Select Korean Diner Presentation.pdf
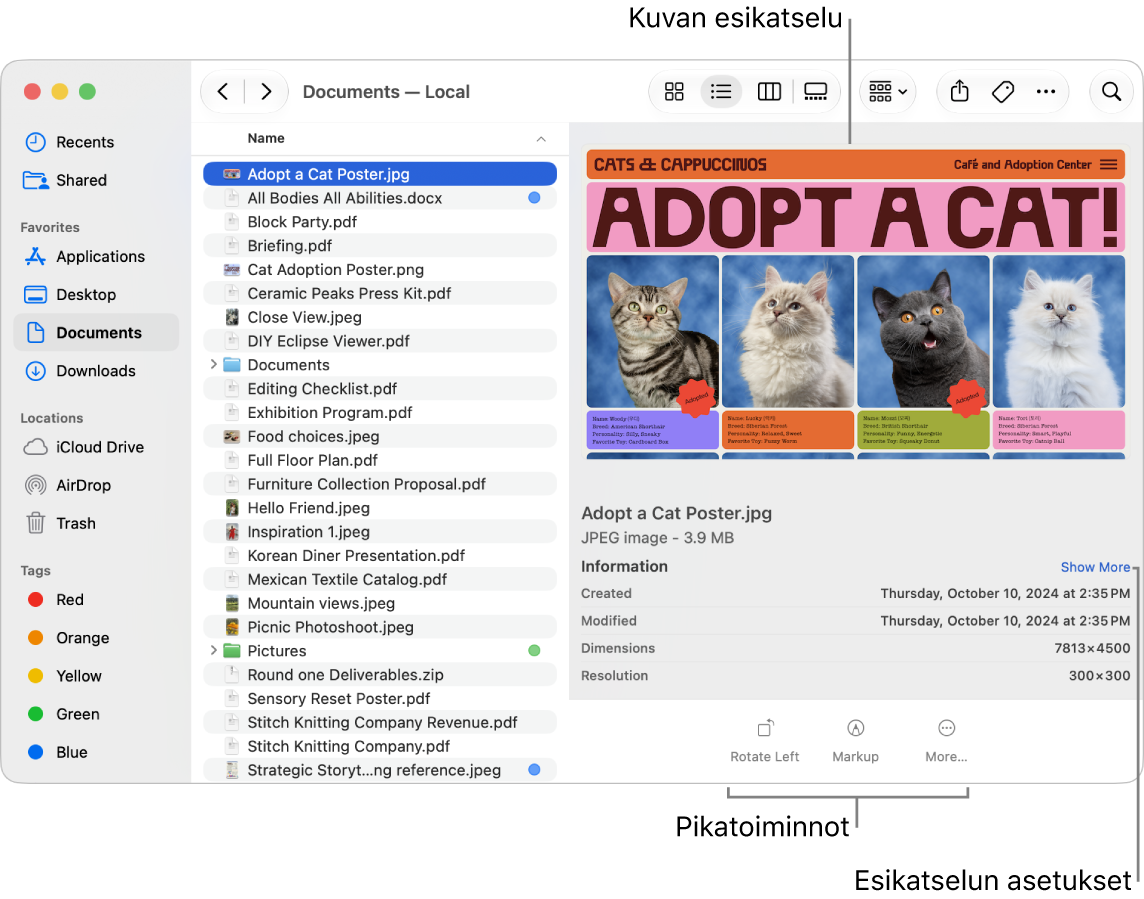1144x899 pixels. click(x=380, y=556)
